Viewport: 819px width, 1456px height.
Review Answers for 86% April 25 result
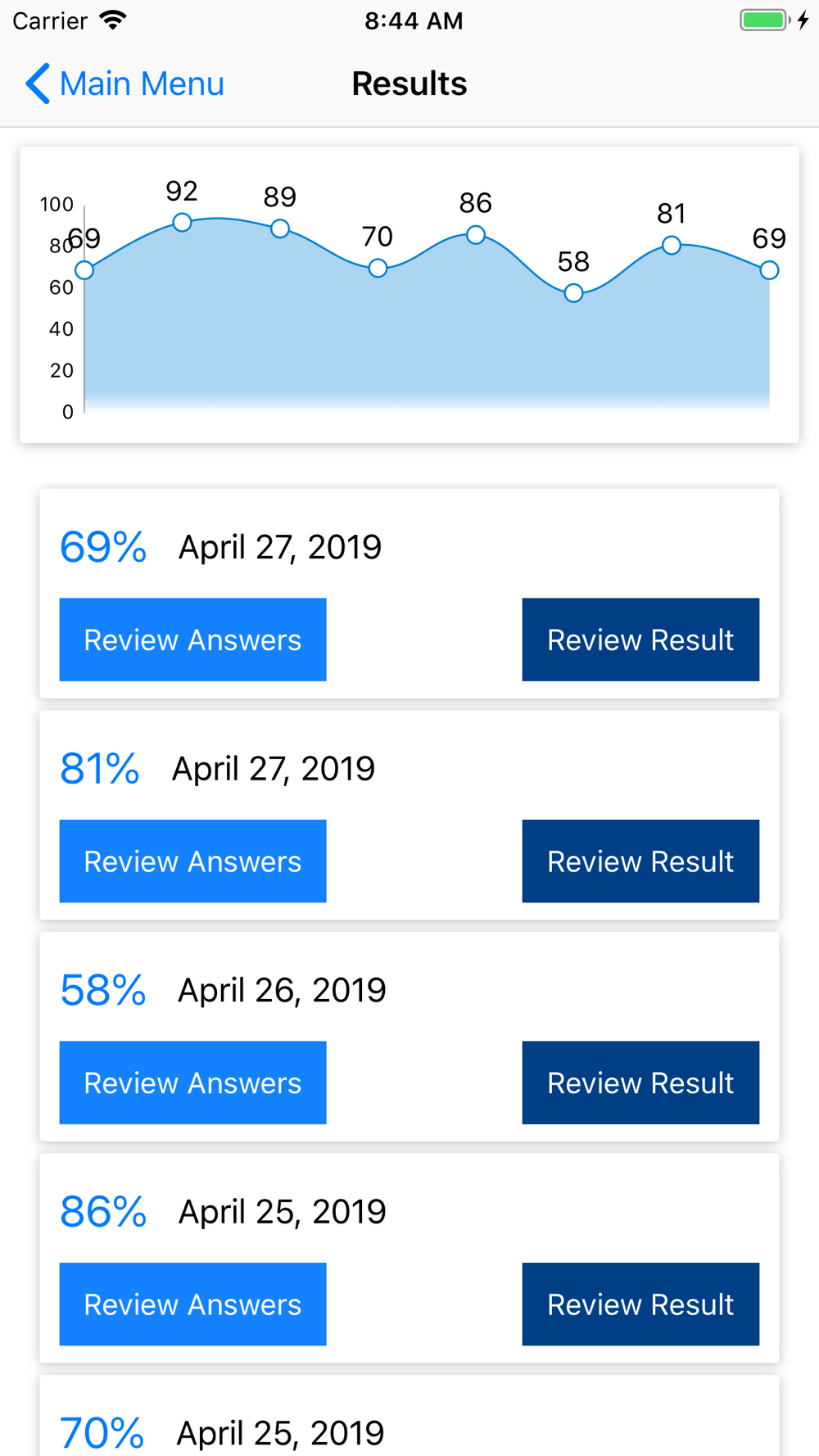(x=192, y=1304)
